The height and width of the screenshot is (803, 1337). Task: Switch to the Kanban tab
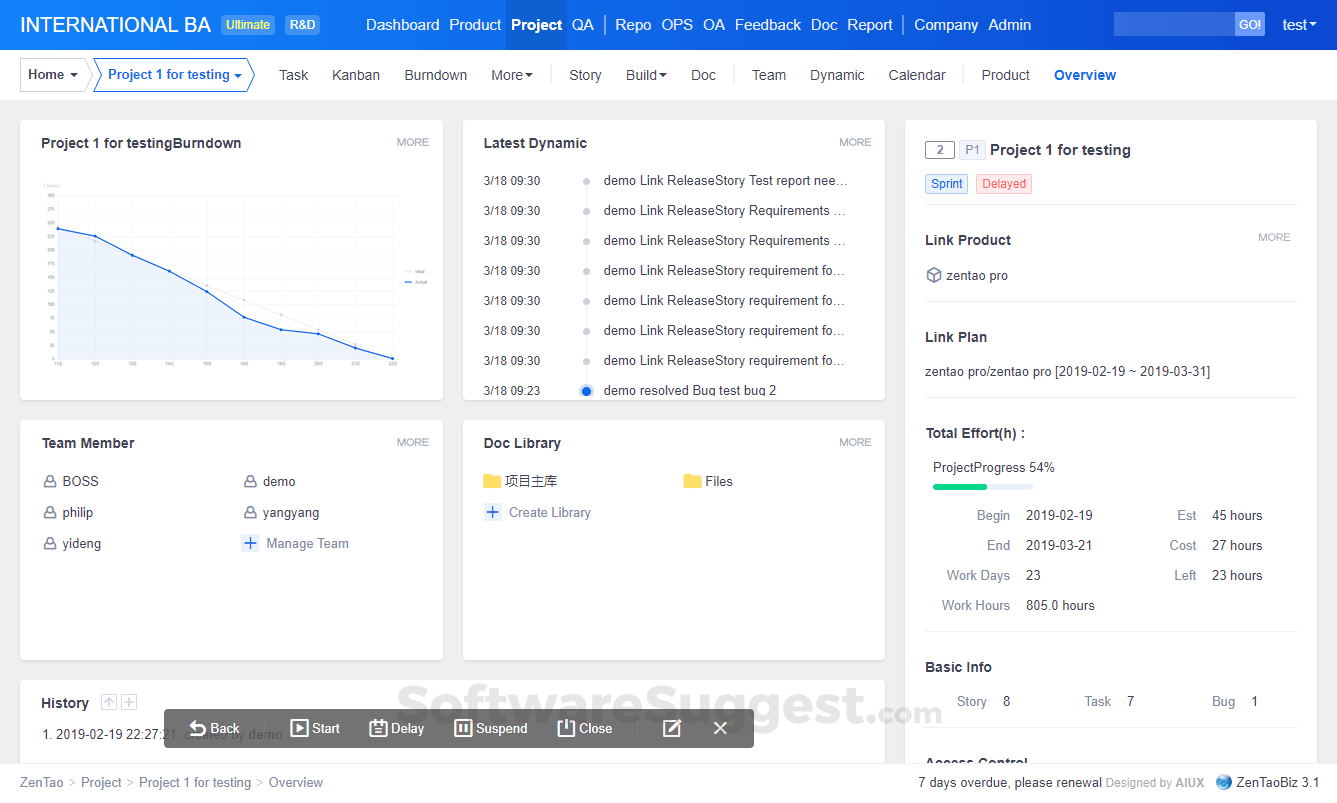point(356,75)
